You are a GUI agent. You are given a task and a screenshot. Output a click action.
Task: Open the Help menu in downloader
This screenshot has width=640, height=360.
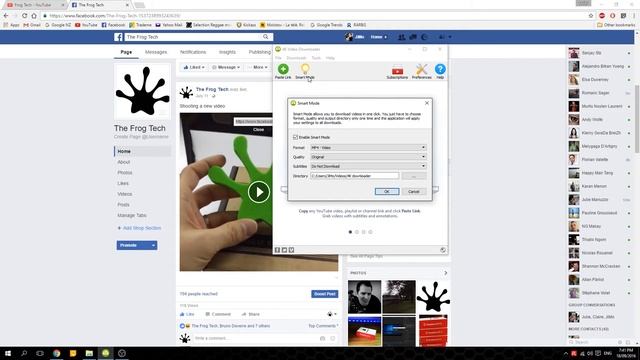(330, 58)
